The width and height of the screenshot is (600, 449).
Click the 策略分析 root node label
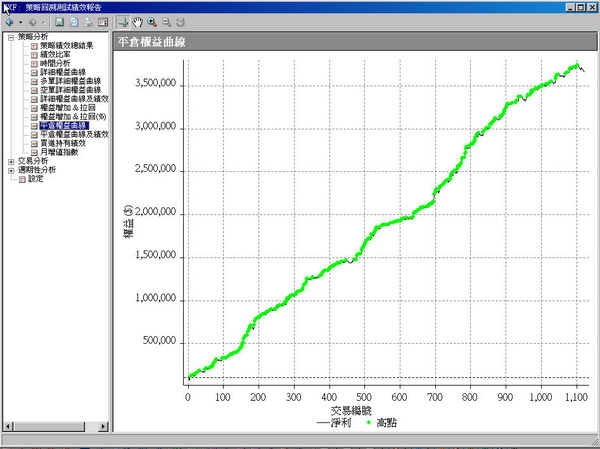(x=33, y=37)
